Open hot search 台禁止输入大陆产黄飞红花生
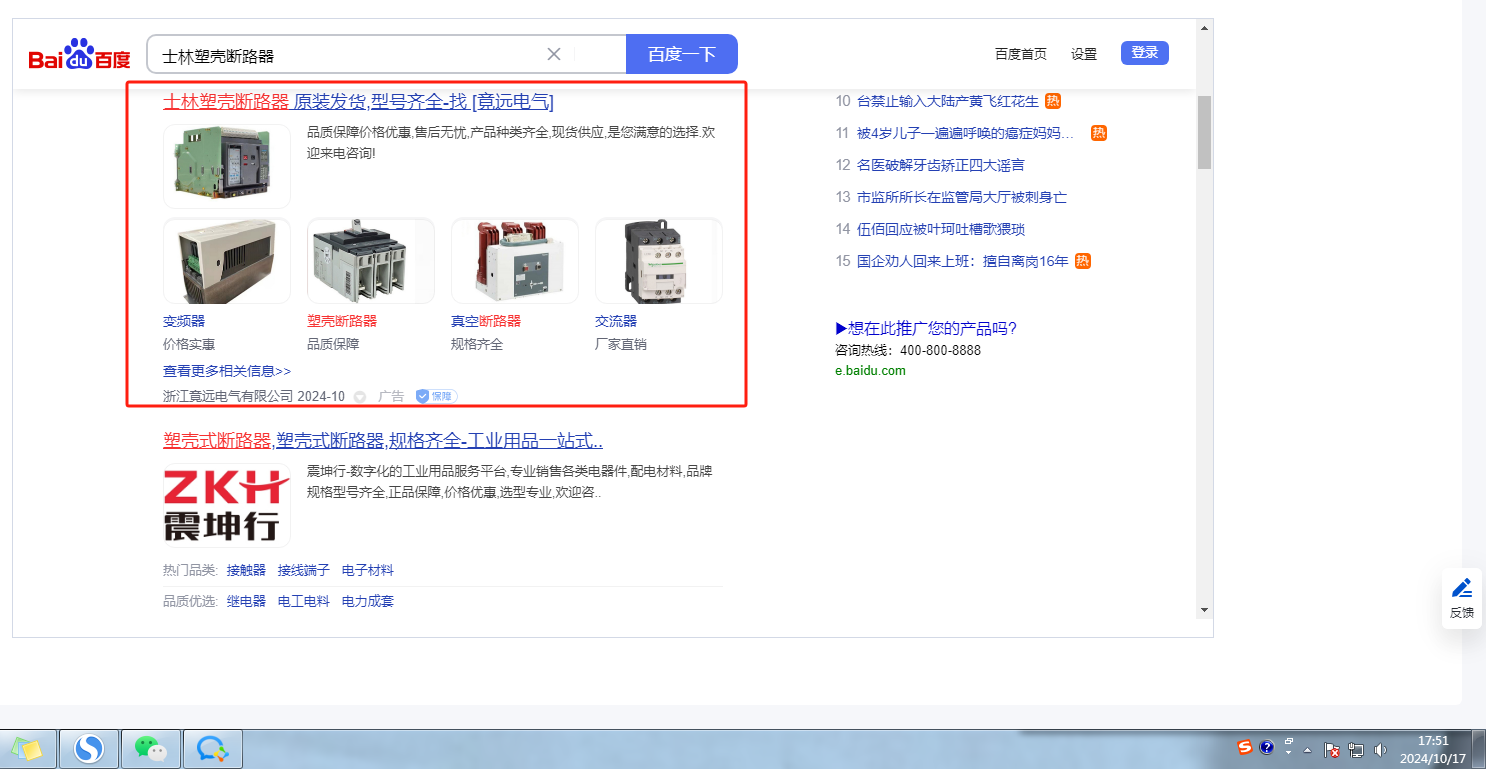The height and width of the screenshot is (769, 1486). click(x=948, y=101)
